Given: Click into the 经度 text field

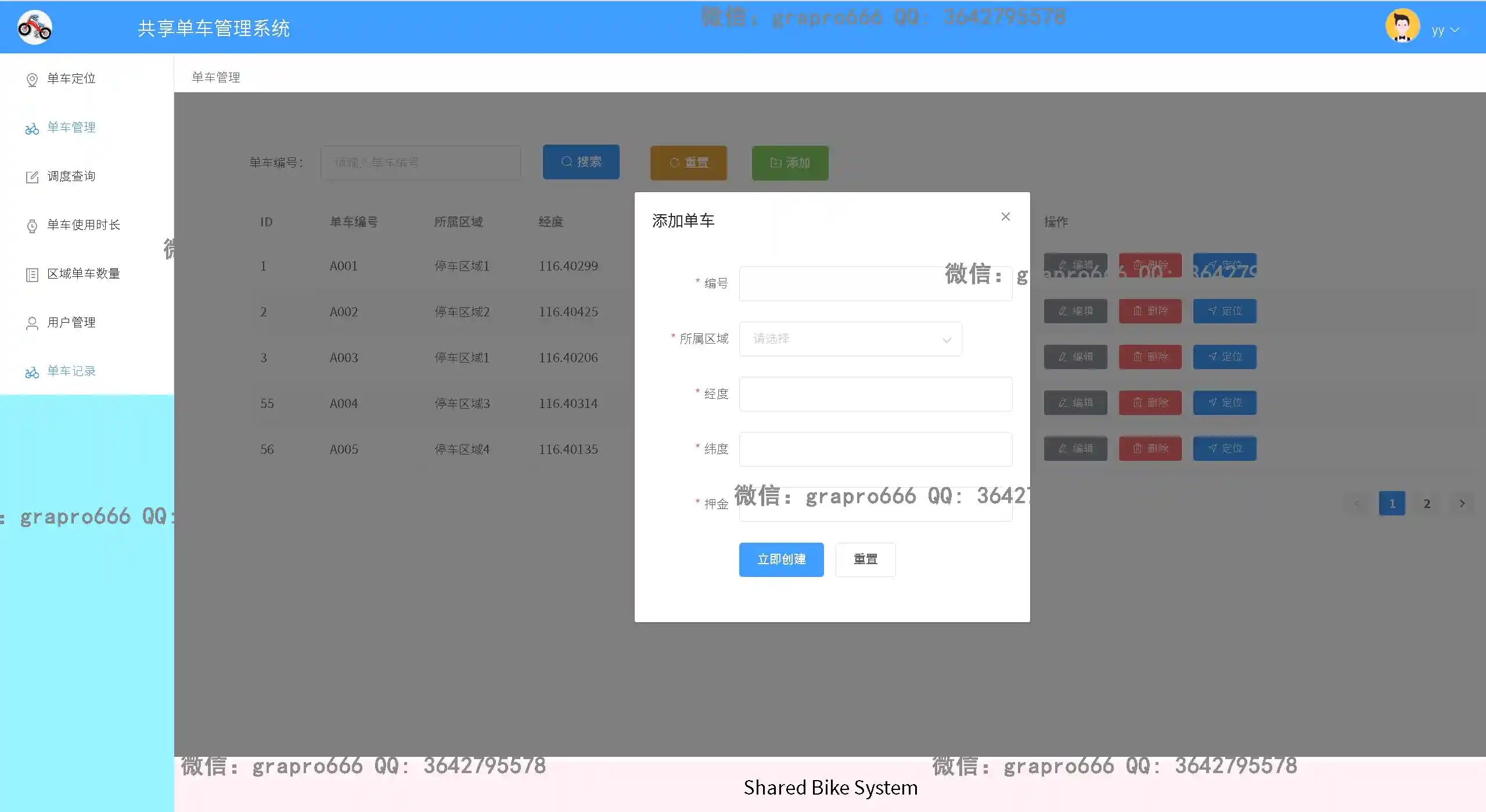Looking at the screenshot, I should pyautogui.click(x=875, y=394).
